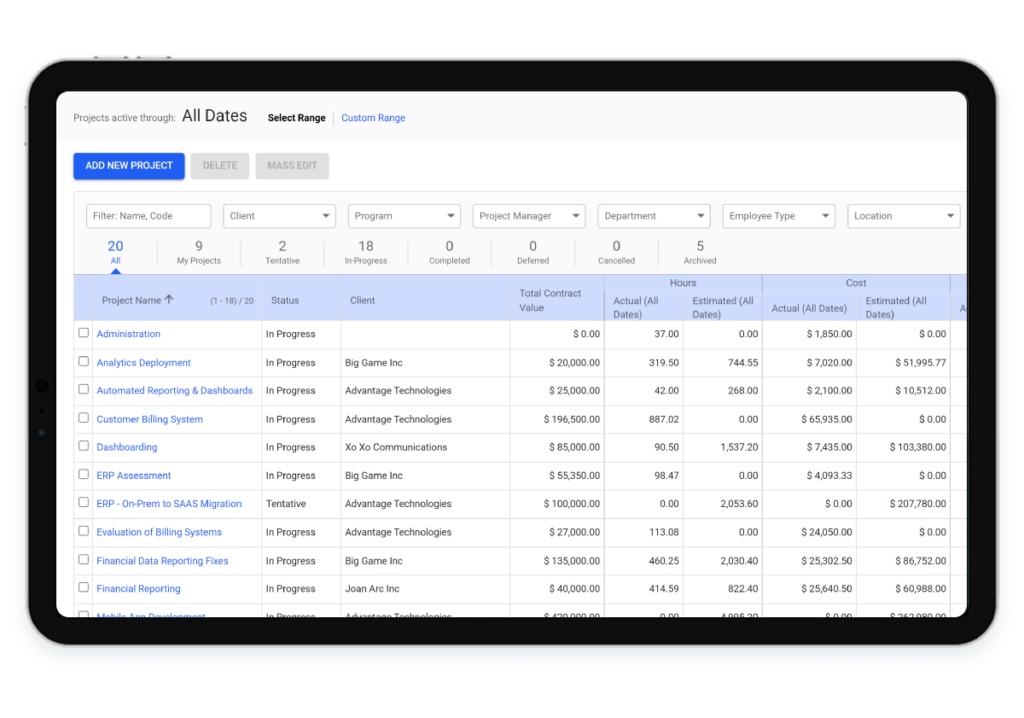The image size is (1024, 718).
Task: Open the Client filter dropdown
Action: 279,215
